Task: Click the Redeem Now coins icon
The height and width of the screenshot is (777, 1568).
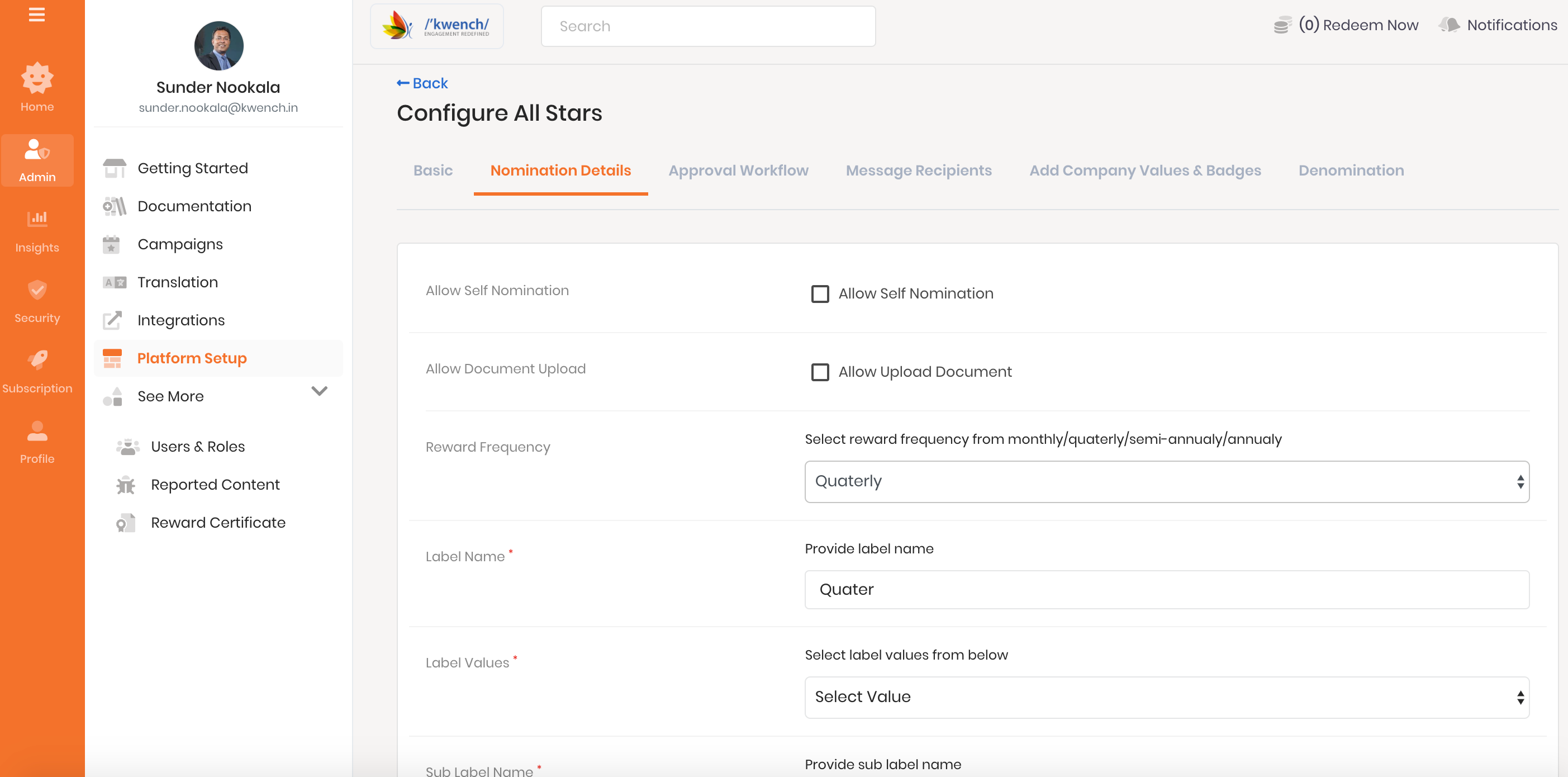Action: [1281, 25]
